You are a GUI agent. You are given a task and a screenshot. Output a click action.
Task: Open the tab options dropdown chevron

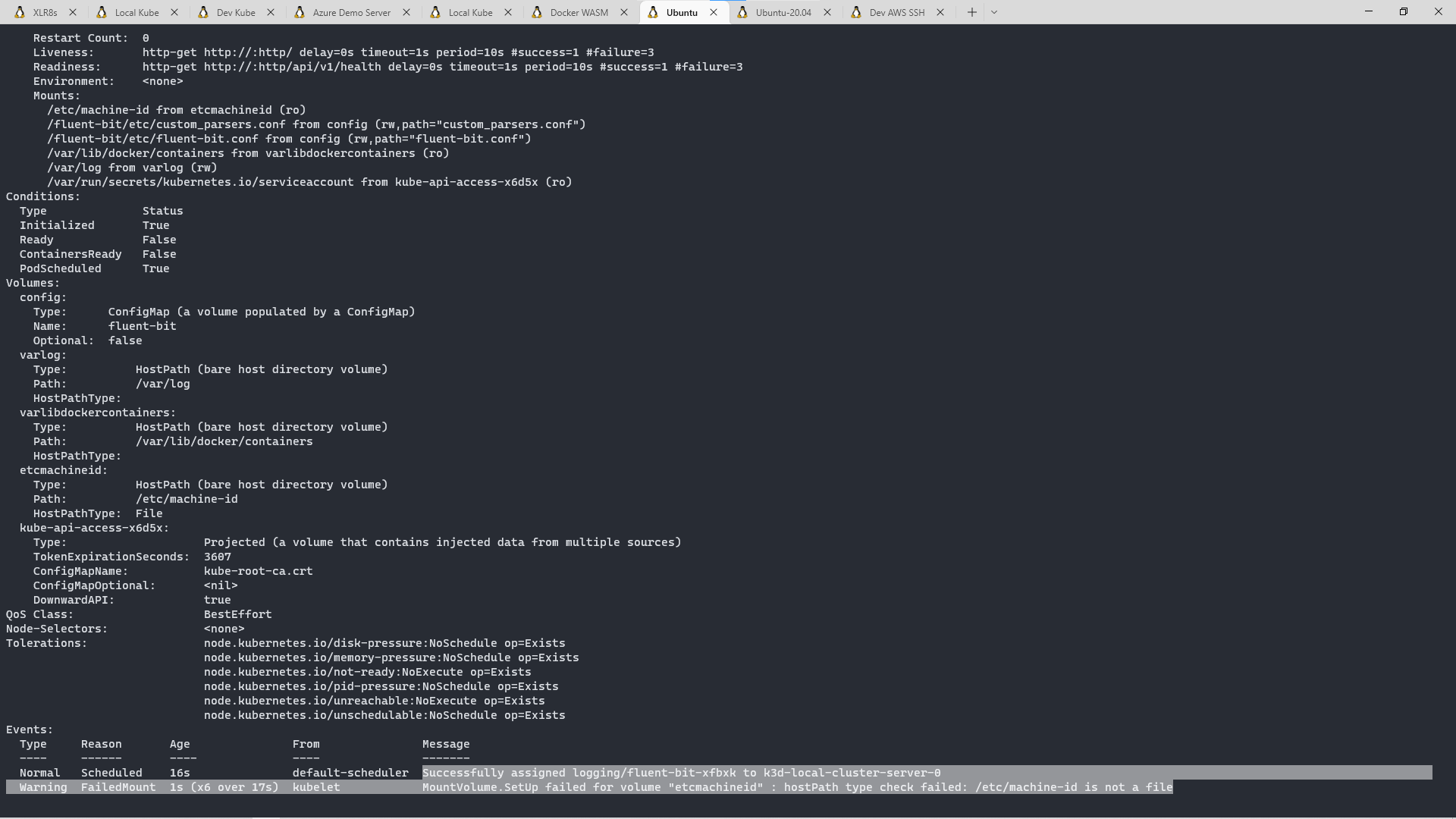[x=994, y=12]
